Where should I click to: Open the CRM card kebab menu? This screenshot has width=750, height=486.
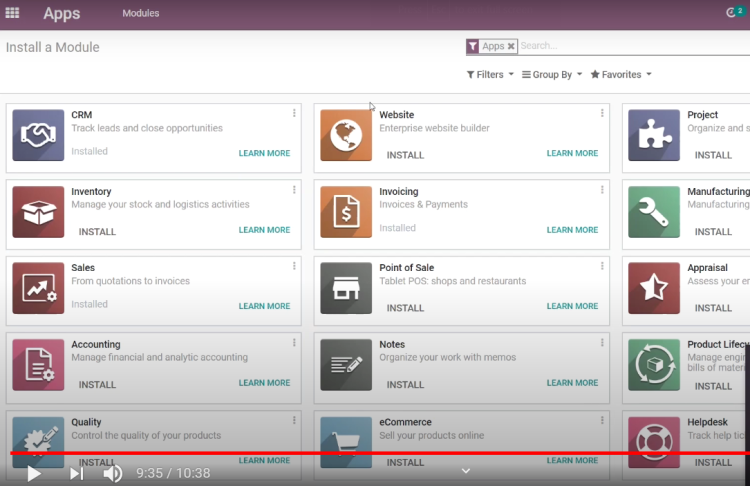pos(294,113)
